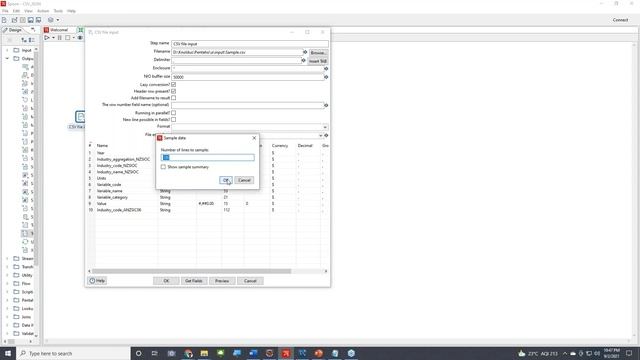Click the New file toolbar icon
This screenshot has width=640, height=360.
pos(4,20)
